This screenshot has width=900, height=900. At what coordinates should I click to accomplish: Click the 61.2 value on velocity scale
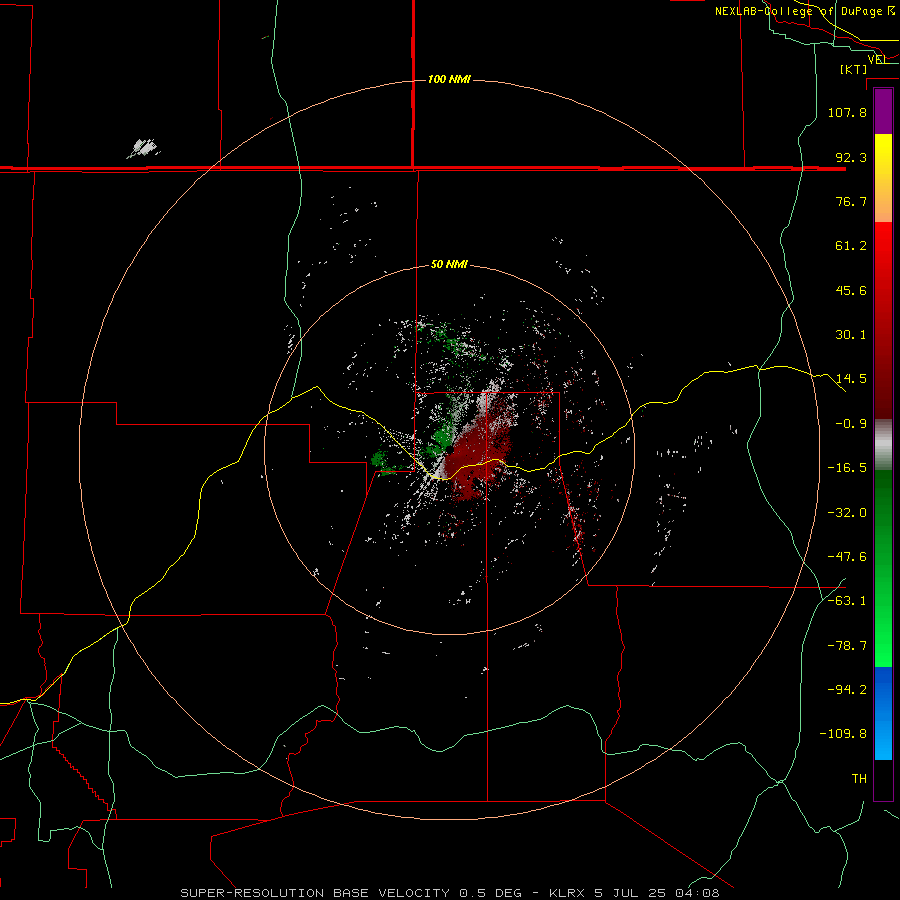pos(851,246)
